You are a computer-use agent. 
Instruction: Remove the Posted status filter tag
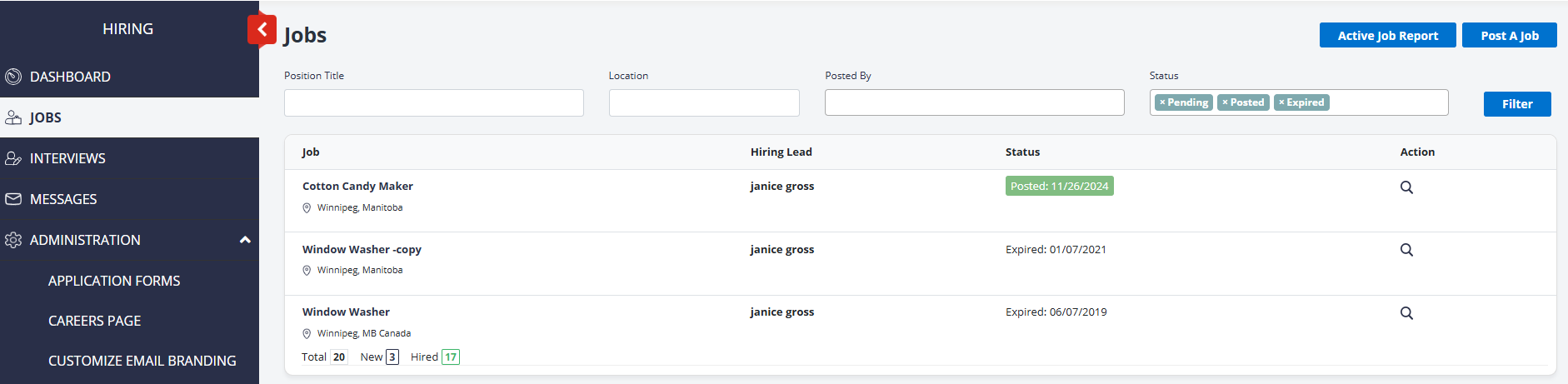[1225, 102]
